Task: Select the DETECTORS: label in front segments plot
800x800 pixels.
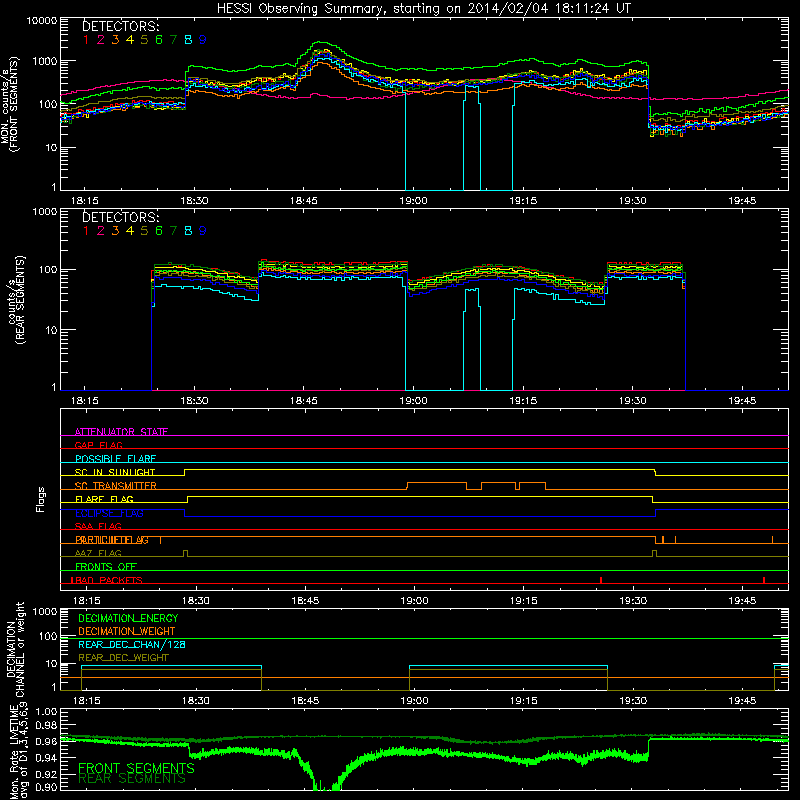Action: point(121,26)
